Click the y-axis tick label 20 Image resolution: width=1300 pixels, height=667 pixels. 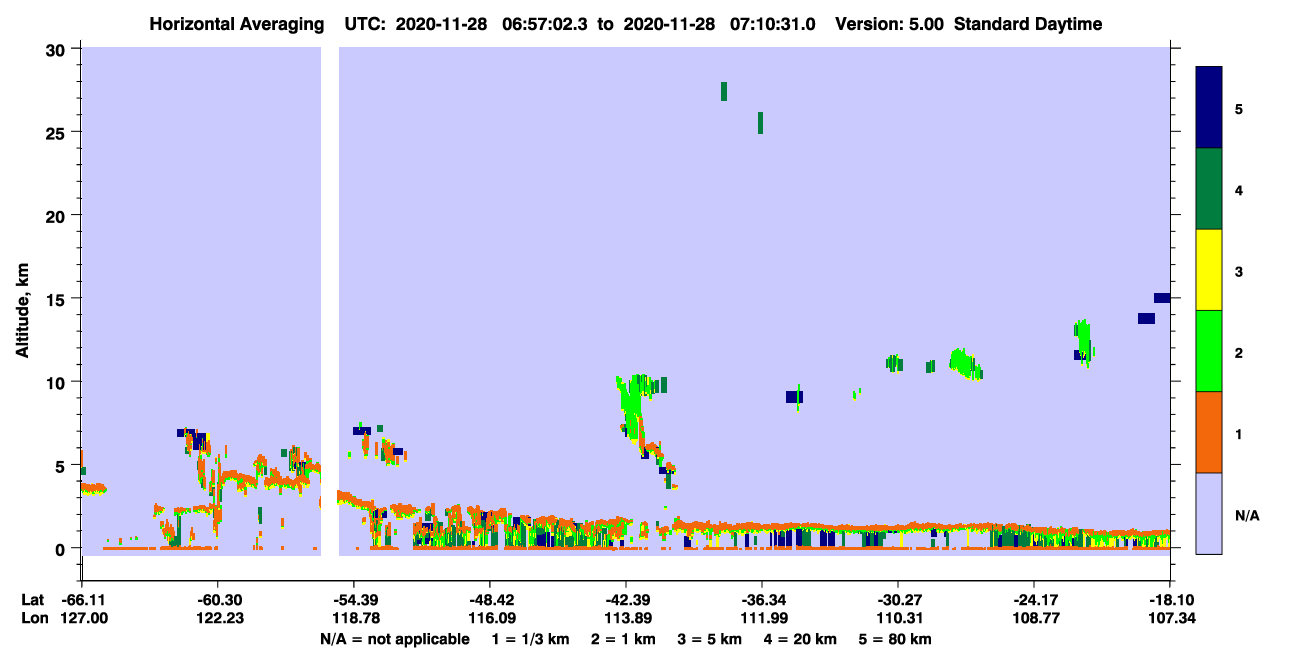pyautogui.click(x=56, y=215)
